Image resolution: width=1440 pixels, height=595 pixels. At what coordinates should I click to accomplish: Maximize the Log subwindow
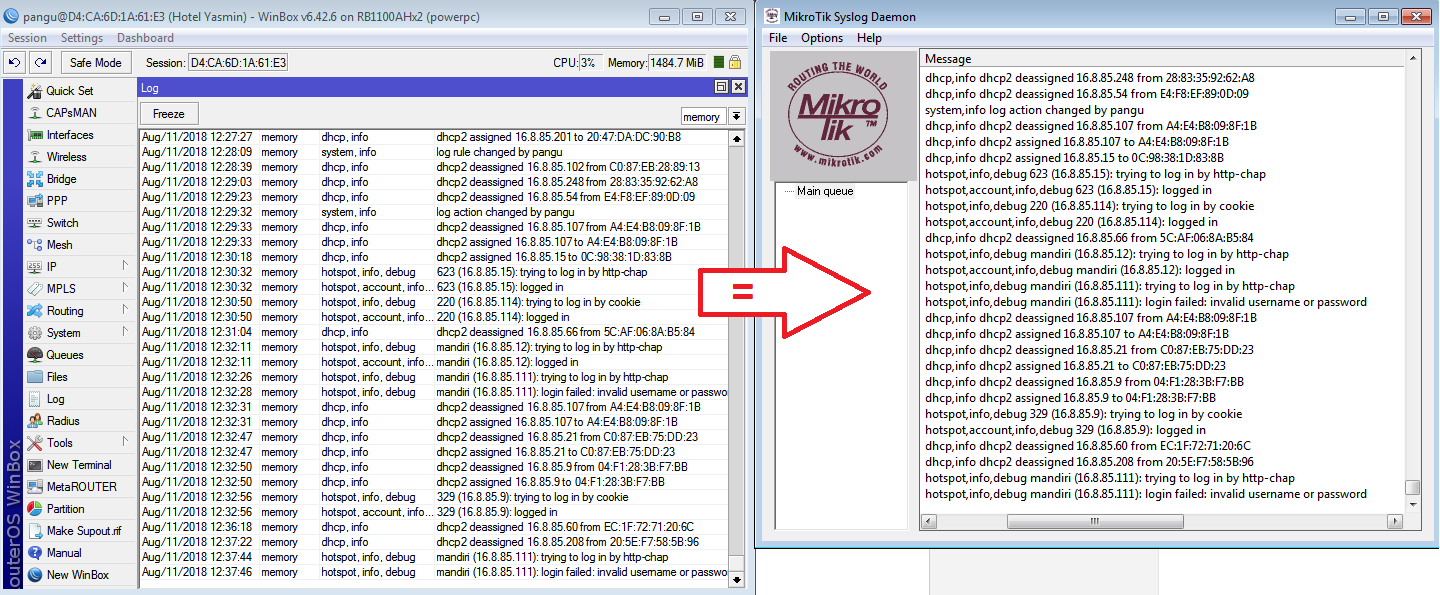[721, 88]
